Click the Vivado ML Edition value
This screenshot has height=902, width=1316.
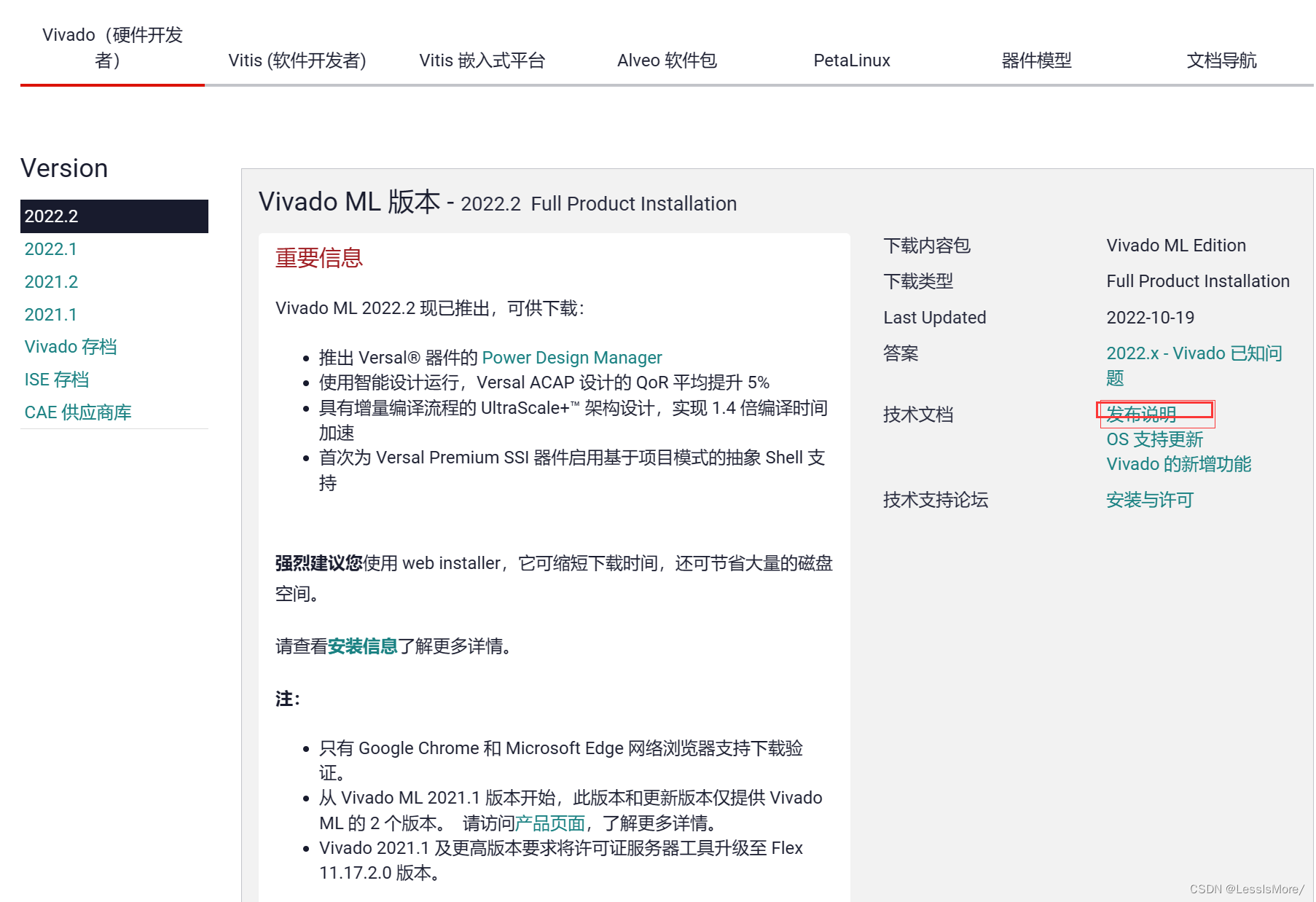coord(1176,246)
